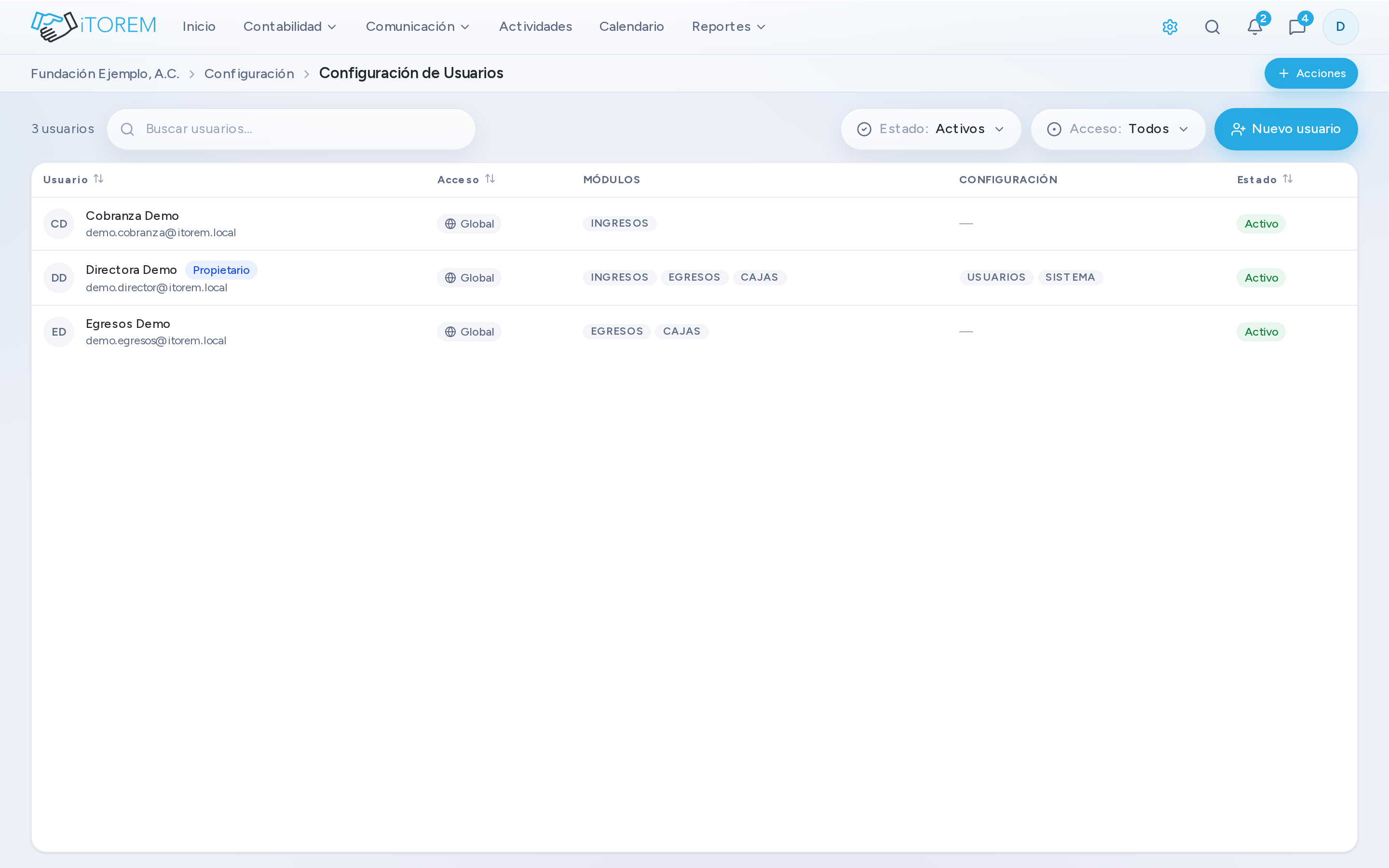Image resolution: width=1389 pixels, height=868 pixels.
Task: Open the settings gear icon
Action: (x=1170, y=27)
